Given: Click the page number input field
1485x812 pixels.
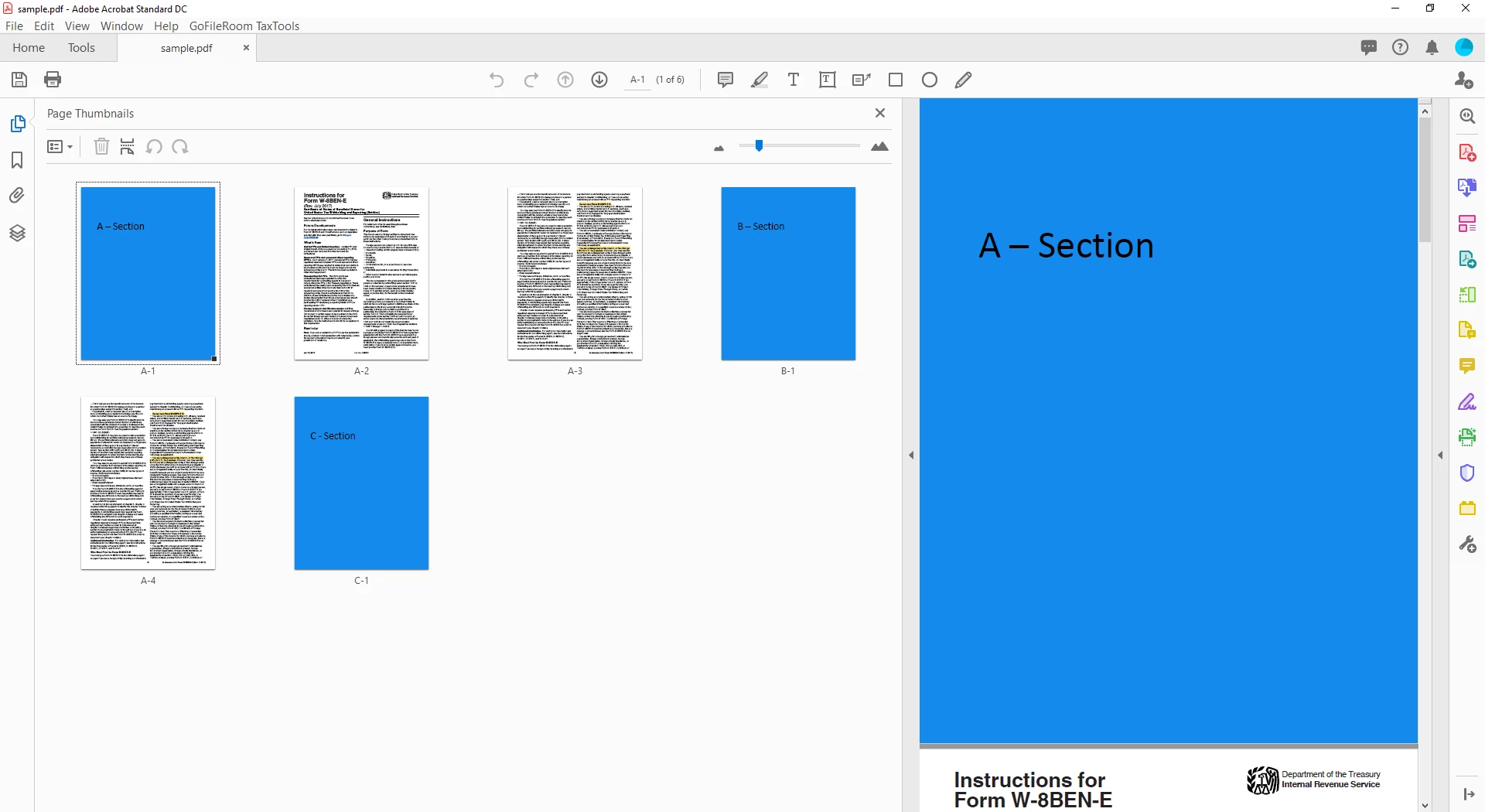Looking at the screenshot, I should (x=637, y=80).
